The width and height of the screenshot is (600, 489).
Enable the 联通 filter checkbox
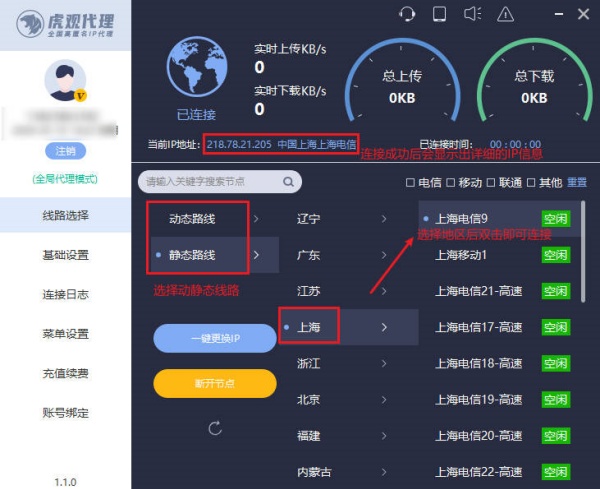[491, 183]
